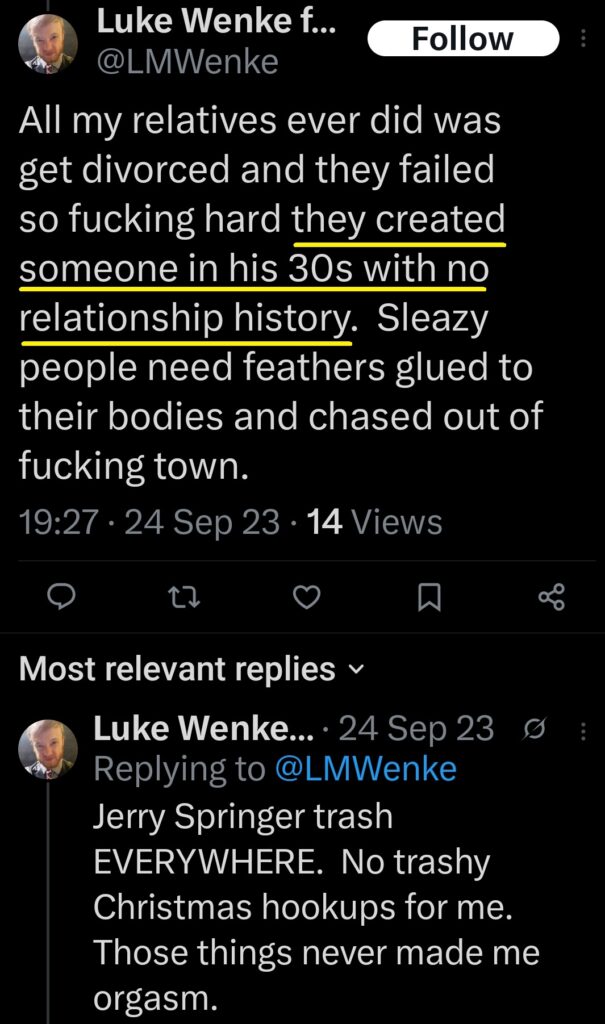This screenshot has width=605, height=1024.
Task: Open the reply composer via the reply icon
Action: coord(63,597)
